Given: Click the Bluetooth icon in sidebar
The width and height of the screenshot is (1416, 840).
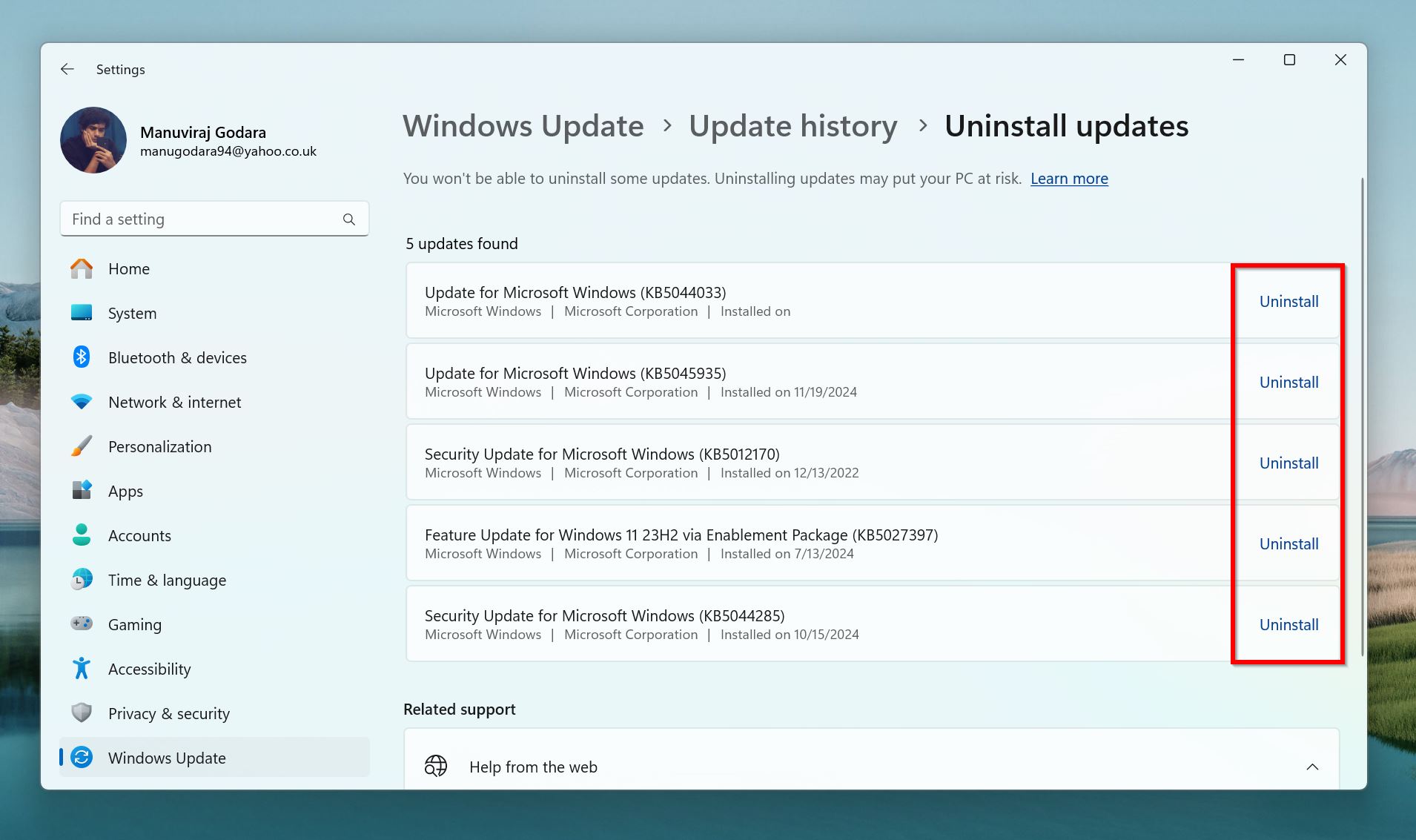Looking at the screenshot, I should (x=82, y=357).
